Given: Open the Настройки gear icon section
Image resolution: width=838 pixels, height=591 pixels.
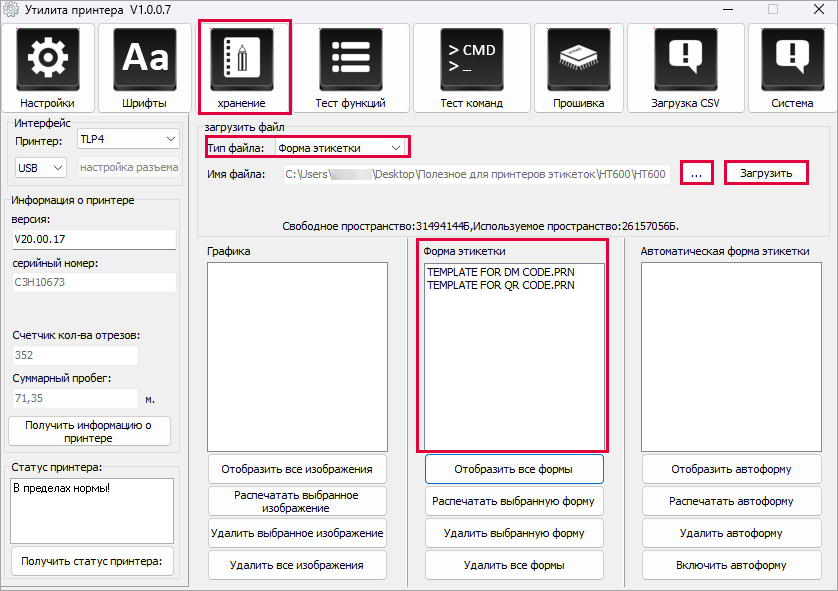Looking at the screenshot, I should 48,68.
